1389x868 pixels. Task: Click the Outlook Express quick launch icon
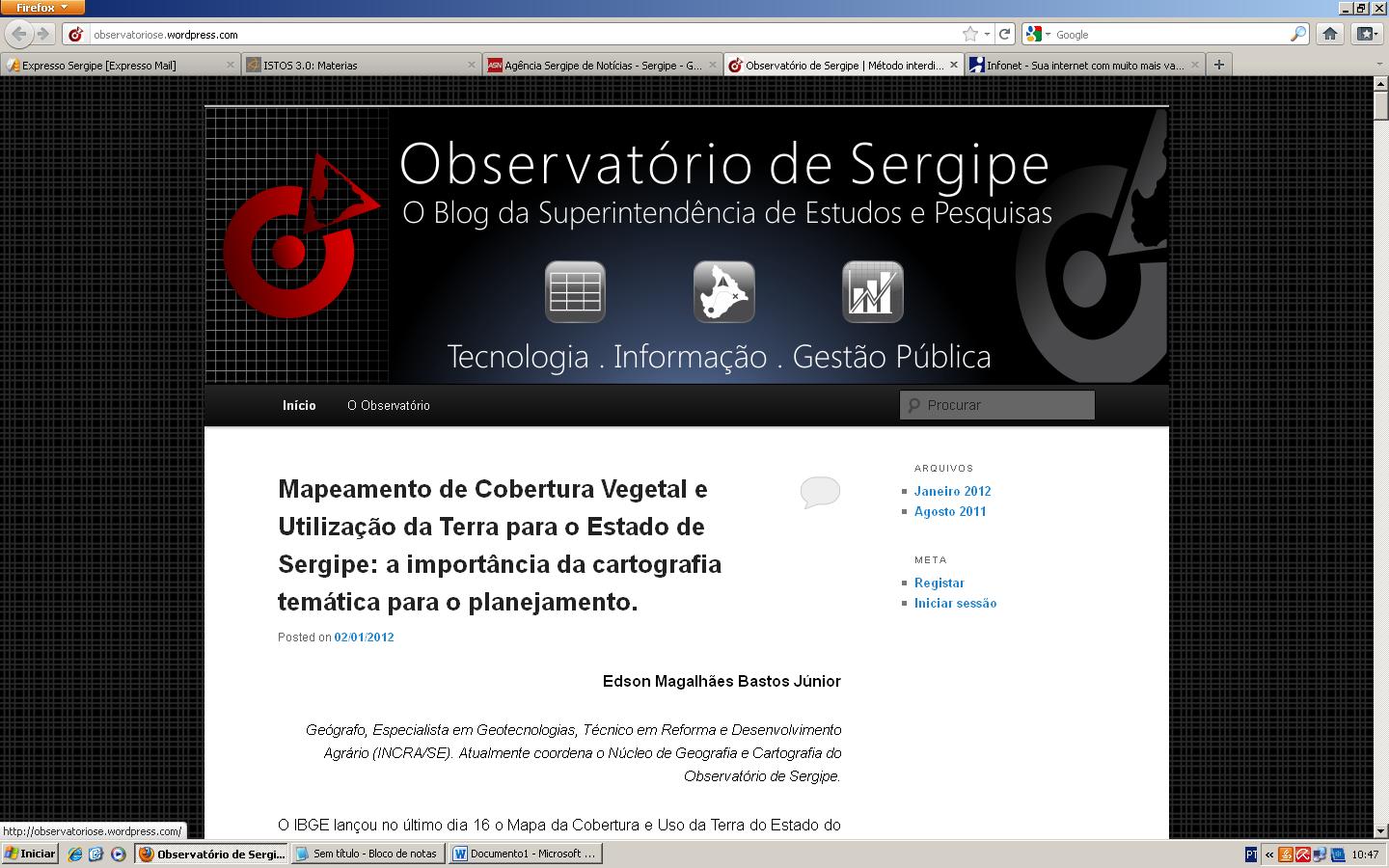(95, 854)
